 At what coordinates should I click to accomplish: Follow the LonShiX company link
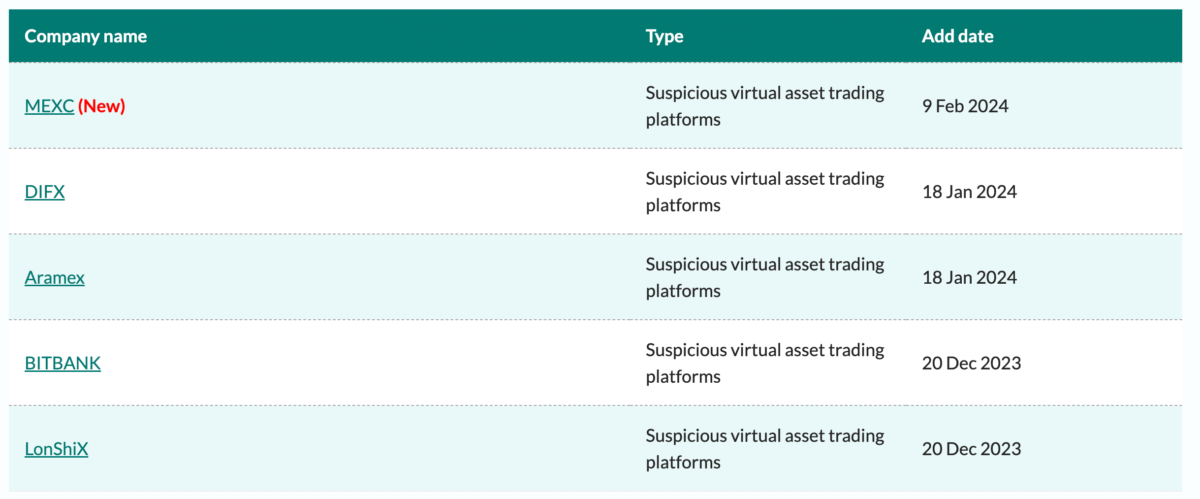[x=57, y=450]
